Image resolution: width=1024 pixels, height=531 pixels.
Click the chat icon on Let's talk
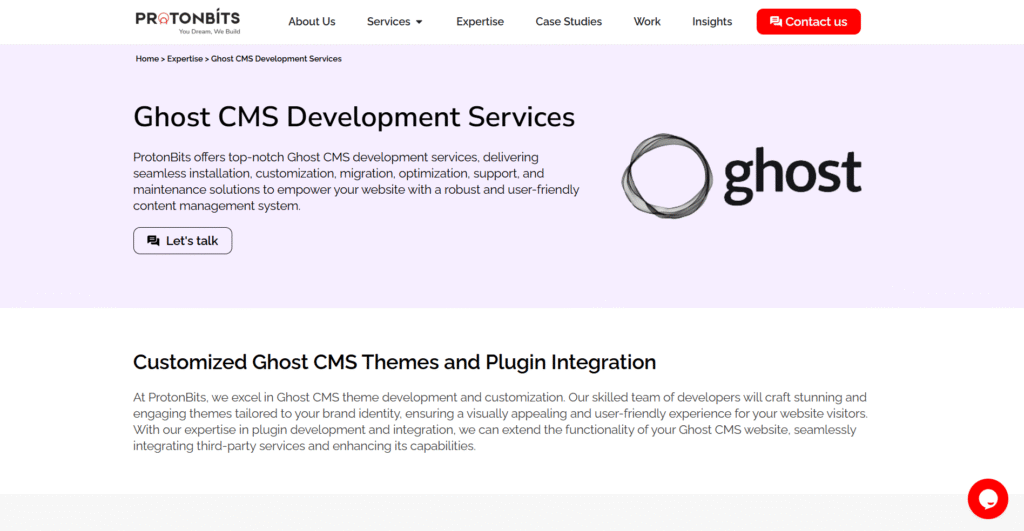pos(153,241)
